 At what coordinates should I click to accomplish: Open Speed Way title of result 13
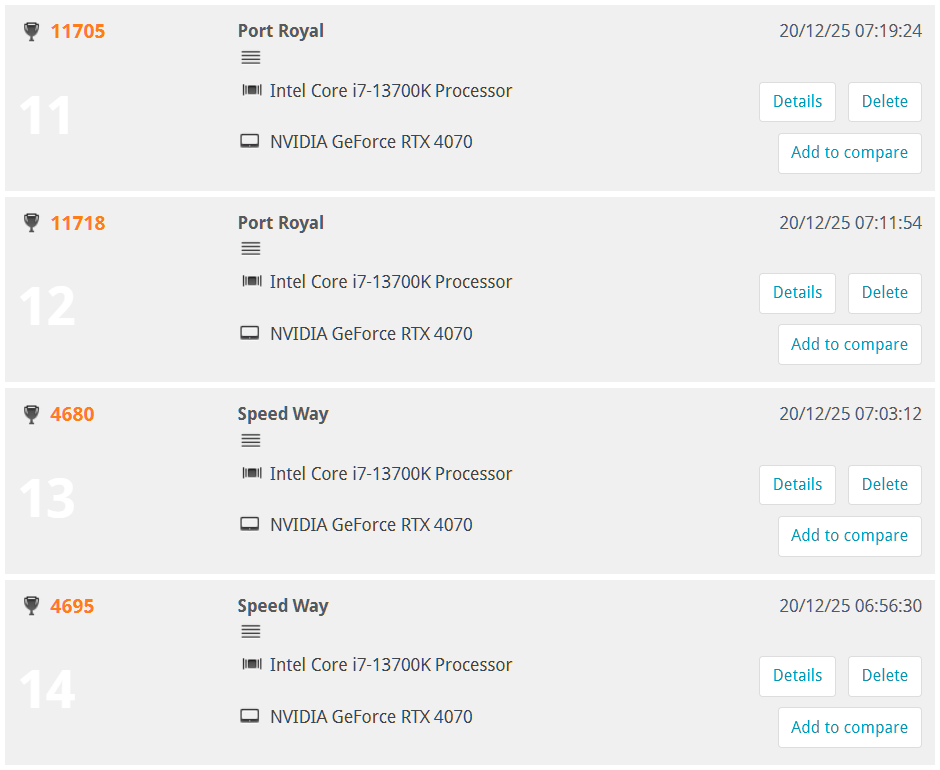click(x=283, y=414)
